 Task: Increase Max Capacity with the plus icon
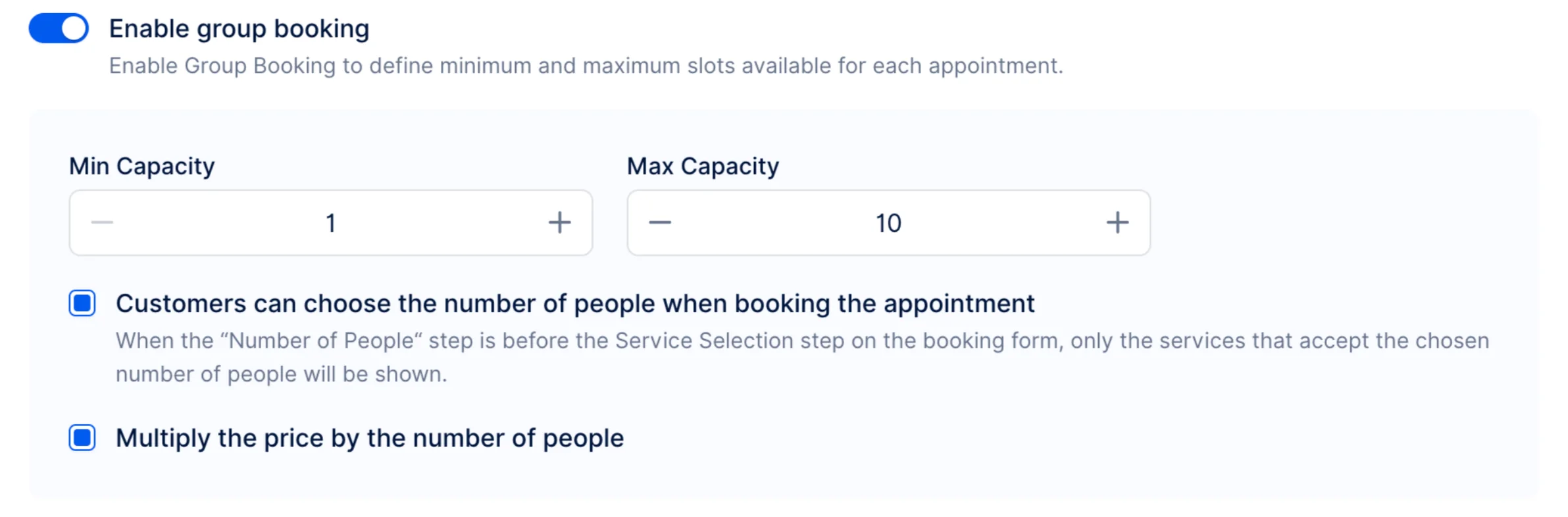pyautogui.click(x=1117, y=223)
